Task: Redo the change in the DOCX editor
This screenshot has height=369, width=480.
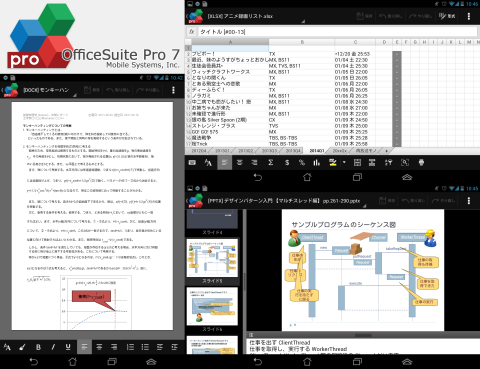Action: 147,90
